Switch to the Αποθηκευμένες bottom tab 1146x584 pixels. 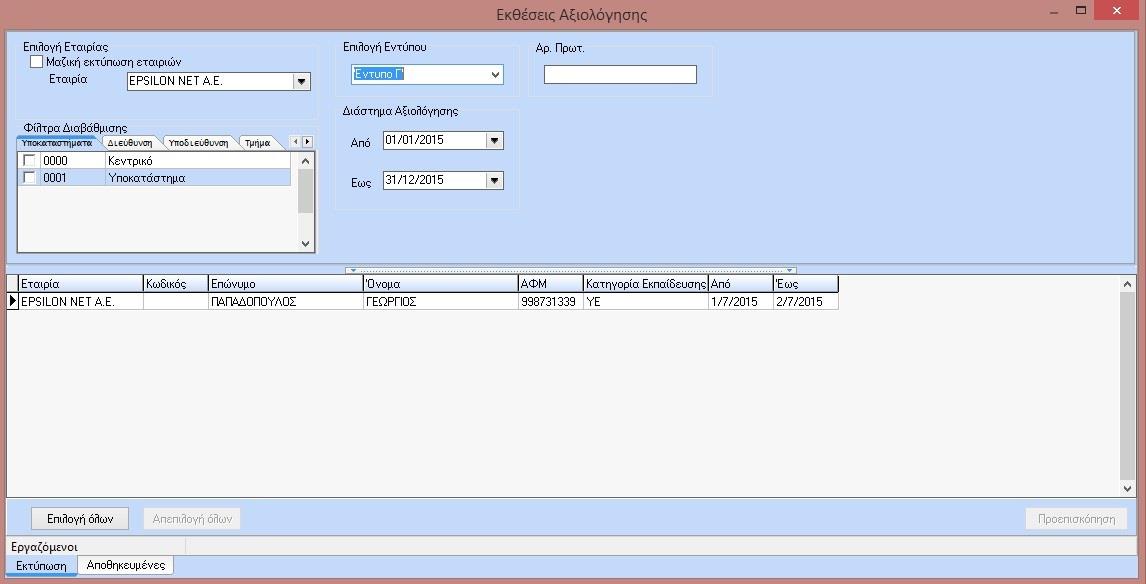click(x=126, y=565)
